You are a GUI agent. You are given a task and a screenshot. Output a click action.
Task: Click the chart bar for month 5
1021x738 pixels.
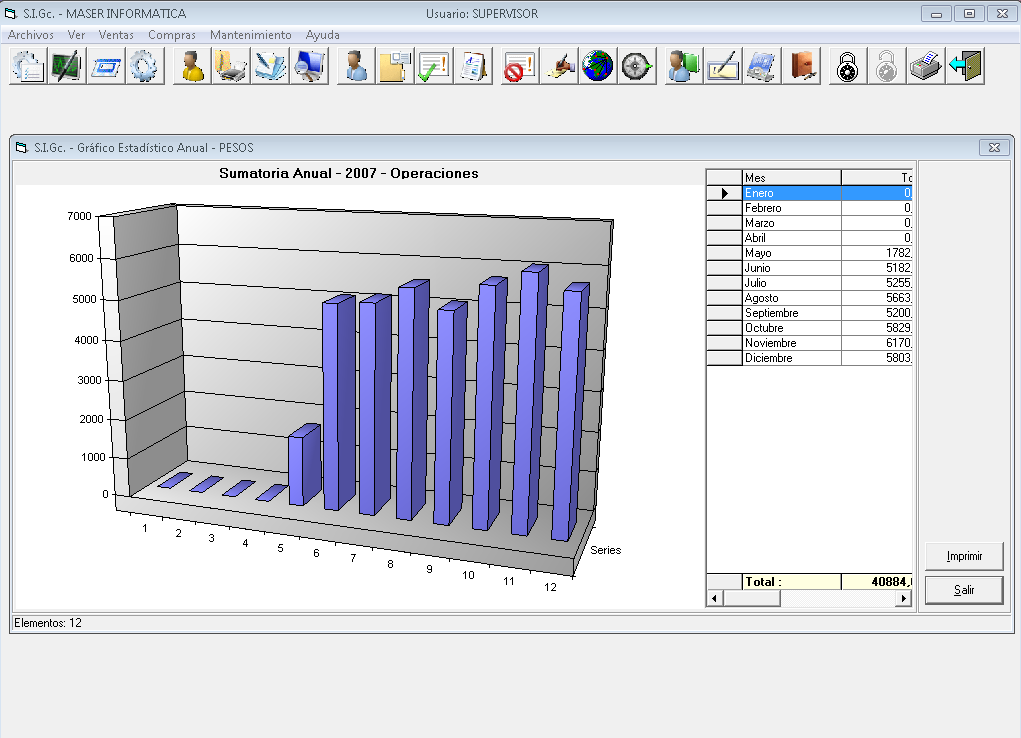(x=304, y=464)
